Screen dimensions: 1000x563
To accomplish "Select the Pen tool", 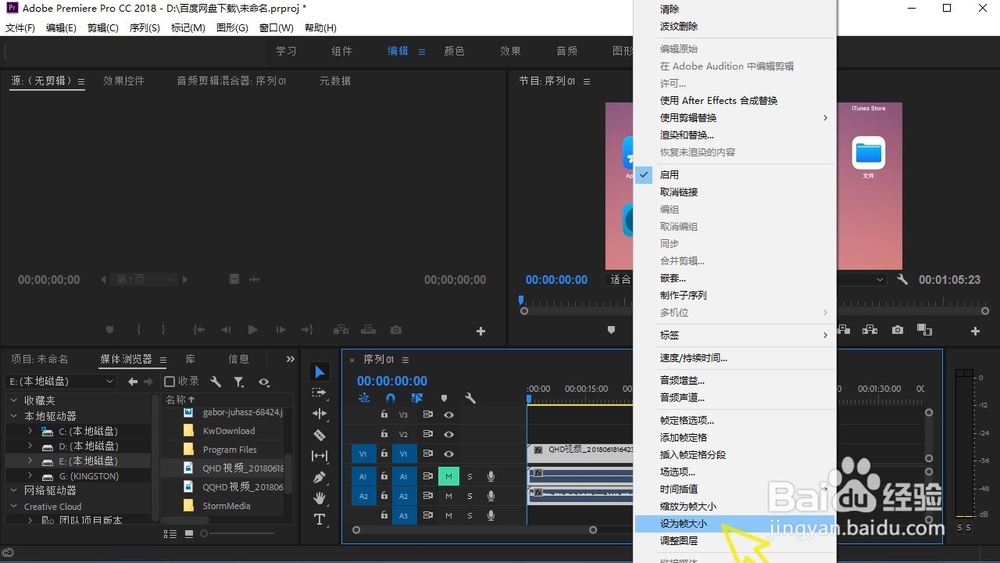I will (x=320, y=477).
